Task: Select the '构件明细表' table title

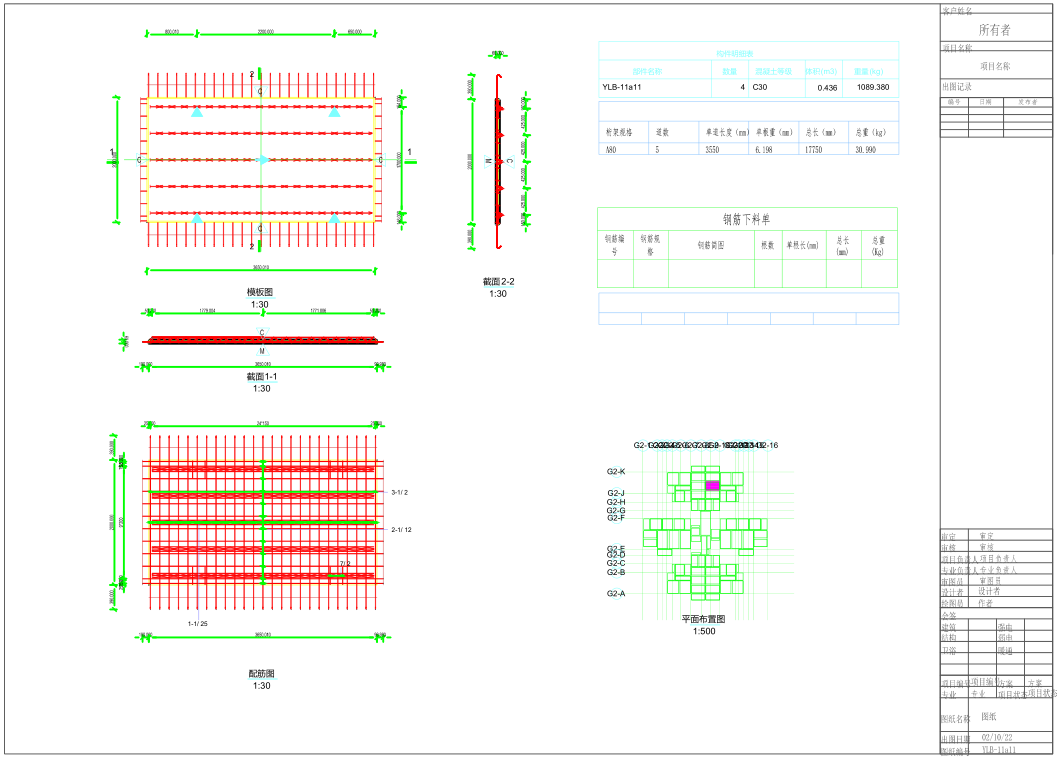Action: tap(735, 53)
